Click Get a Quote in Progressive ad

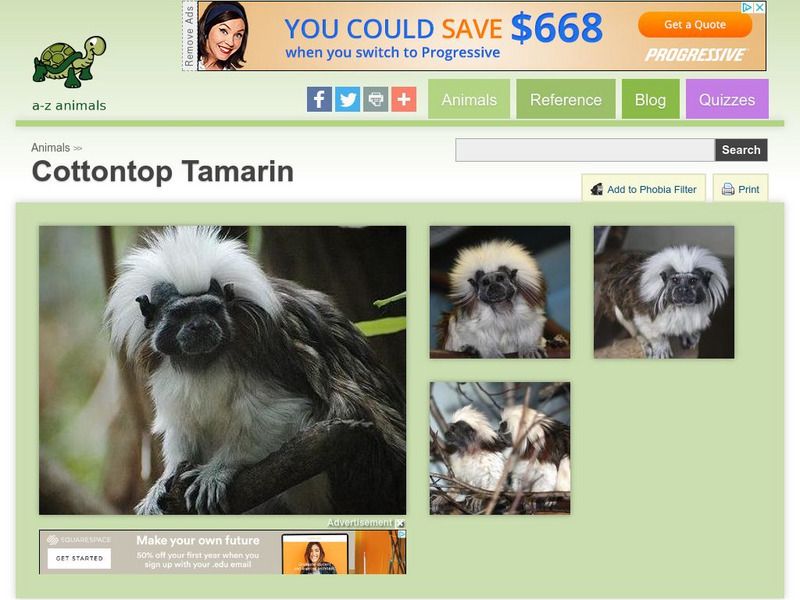click(x=695, y=24)
